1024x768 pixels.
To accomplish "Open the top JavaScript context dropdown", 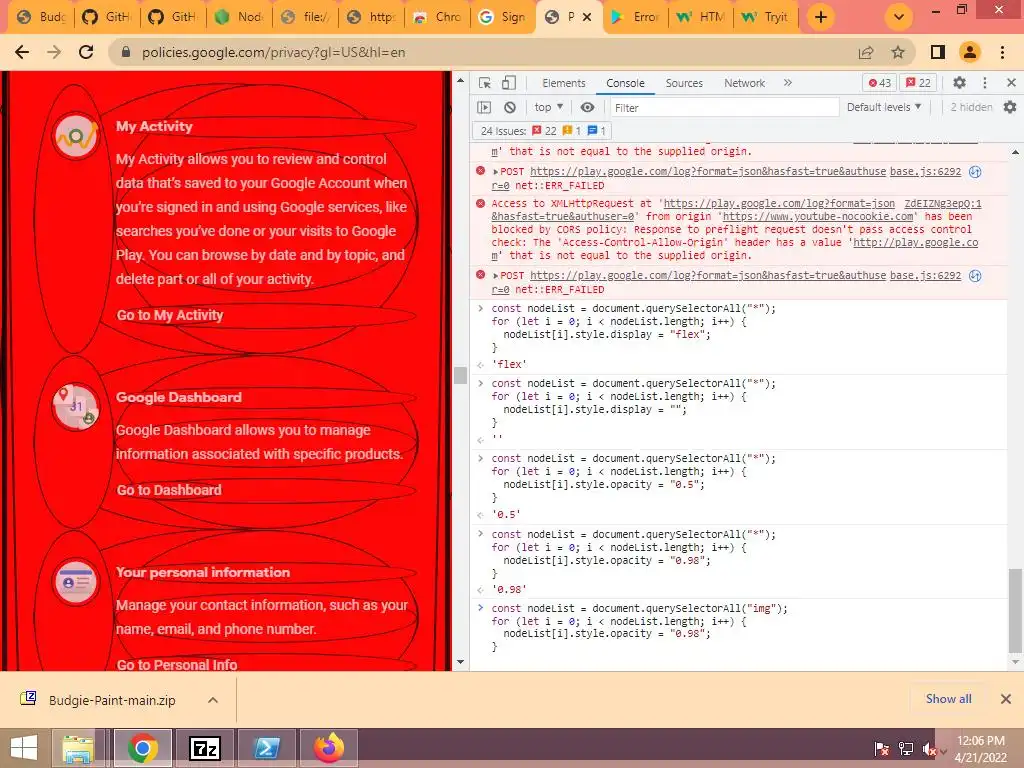I will (549, 107).
